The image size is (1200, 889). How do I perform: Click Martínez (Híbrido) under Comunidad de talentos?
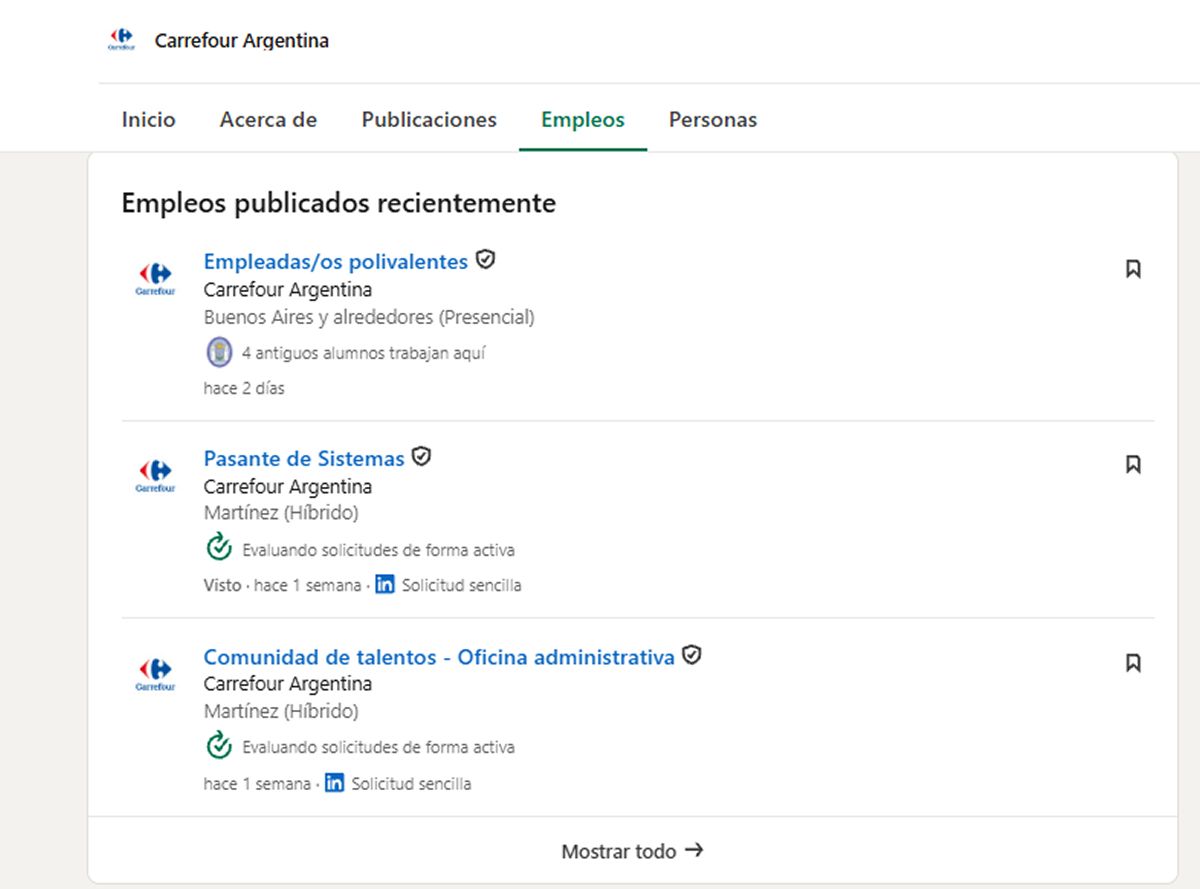281,711
